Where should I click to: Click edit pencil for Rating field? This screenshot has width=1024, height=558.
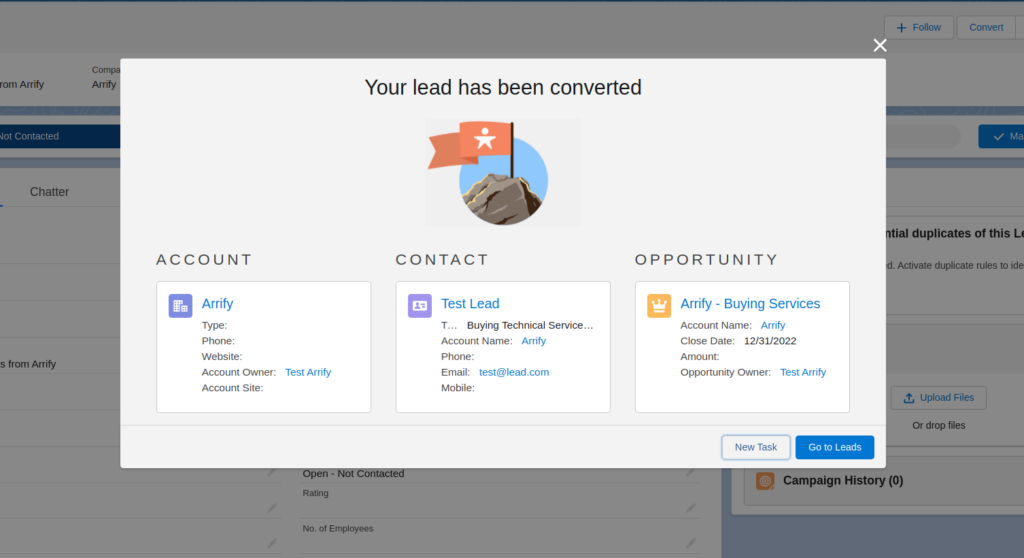[x=691, y=508]
